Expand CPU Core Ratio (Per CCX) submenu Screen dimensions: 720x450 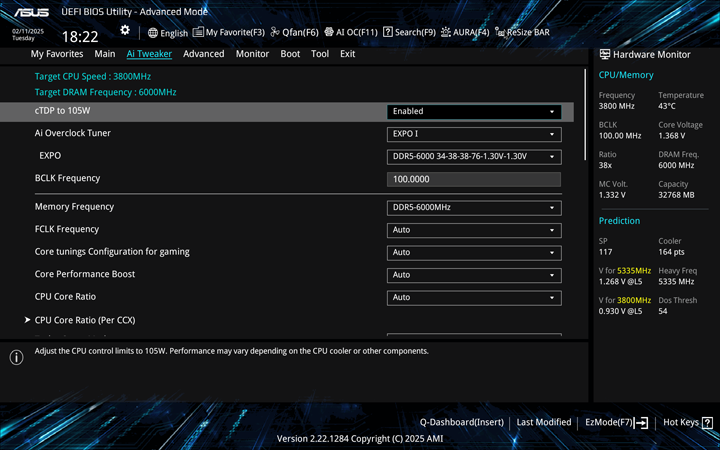[85, 320]
